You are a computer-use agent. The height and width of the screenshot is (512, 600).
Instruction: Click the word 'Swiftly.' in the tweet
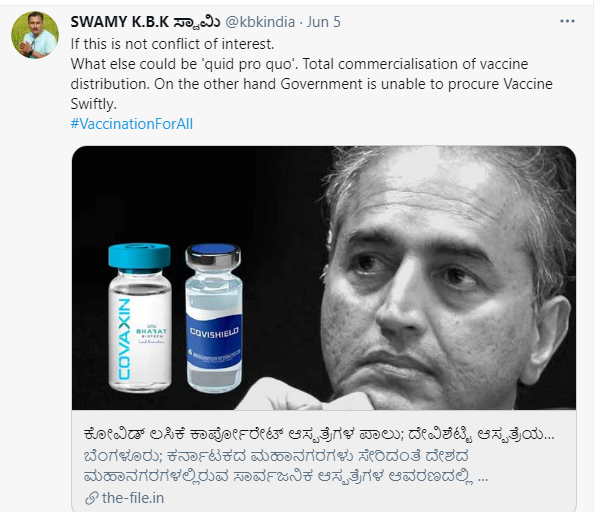[93, 104]
